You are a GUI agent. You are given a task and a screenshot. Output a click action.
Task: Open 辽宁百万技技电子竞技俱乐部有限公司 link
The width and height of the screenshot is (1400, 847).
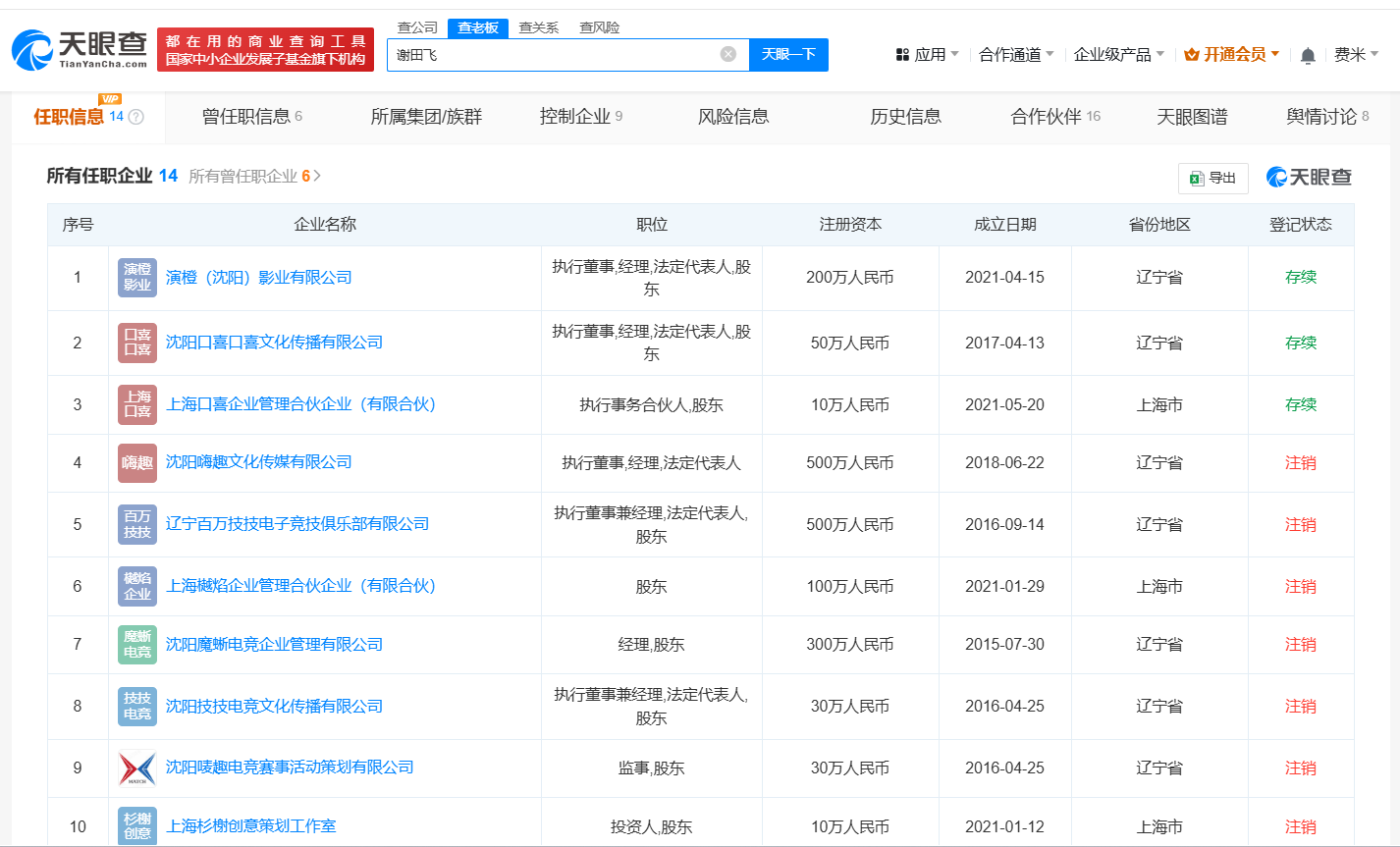(297, 524)
